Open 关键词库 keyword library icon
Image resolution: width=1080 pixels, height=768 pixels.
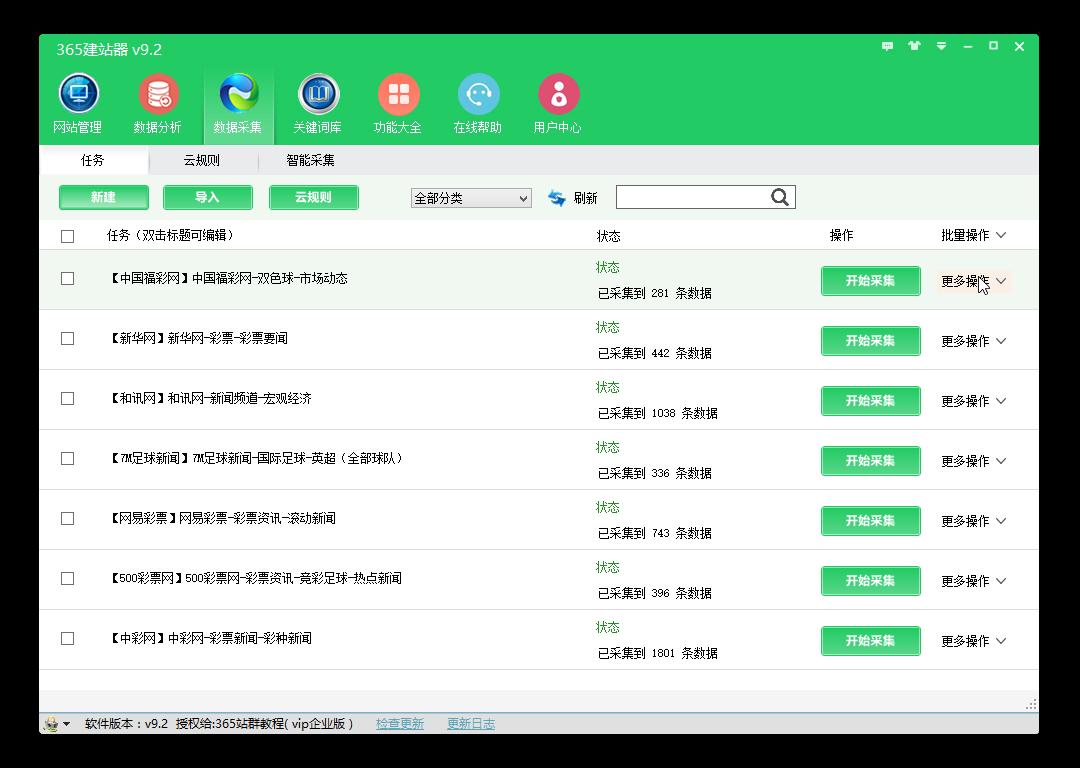[x=318, y=94]
